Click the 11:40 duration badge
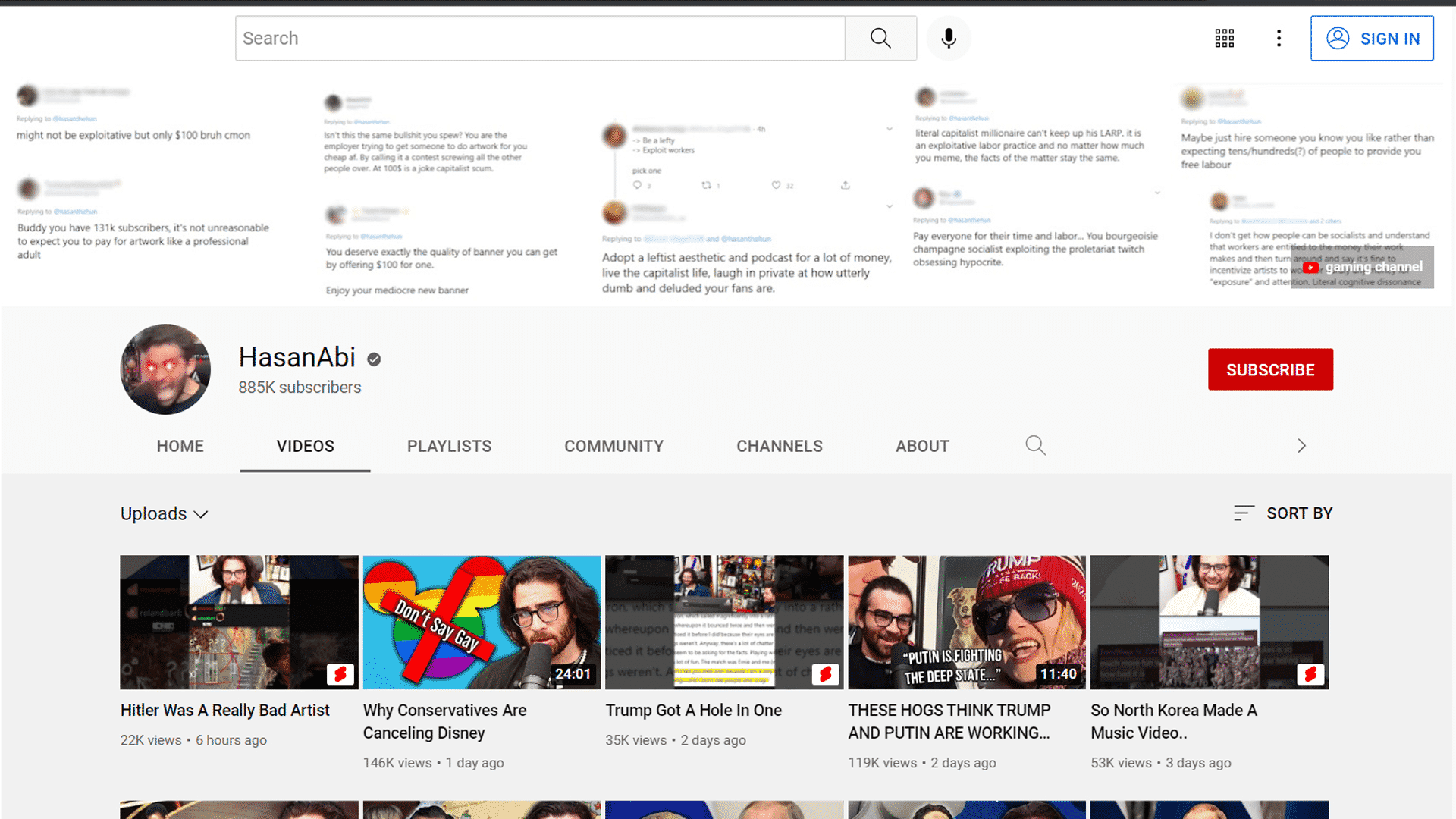 [x=1058, y=674]
